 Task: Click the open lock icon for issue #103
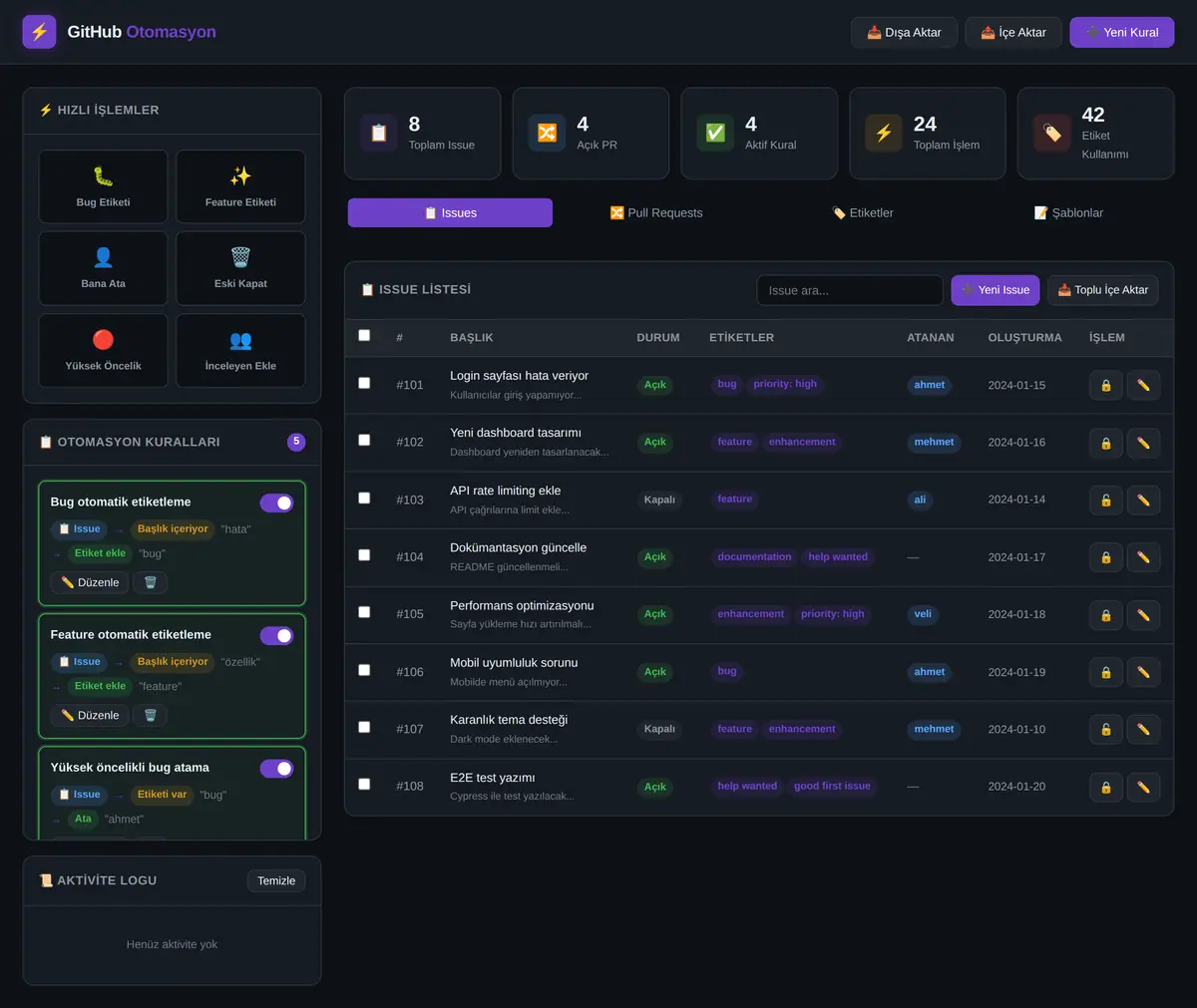point(1105,500)
